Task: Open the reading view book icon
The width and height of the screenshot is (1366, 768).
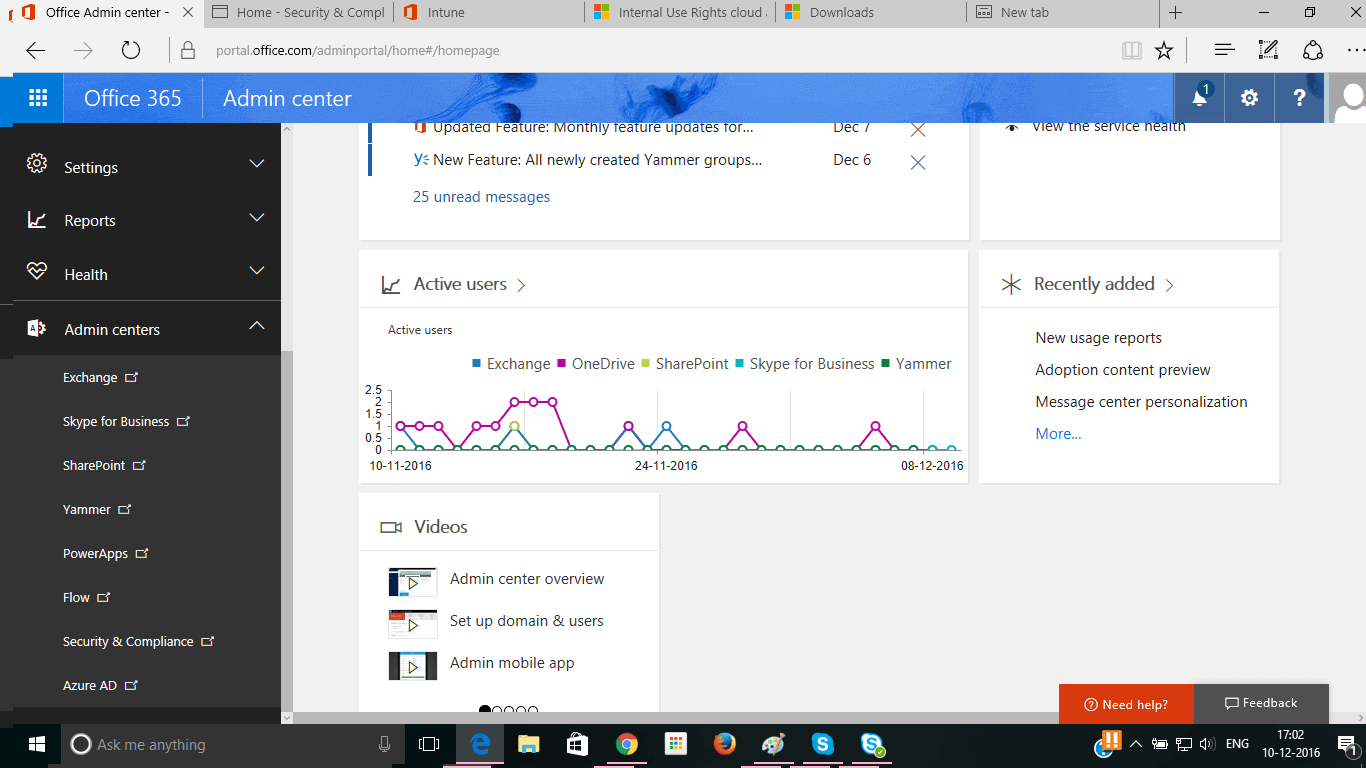Action: (1131, 50)
